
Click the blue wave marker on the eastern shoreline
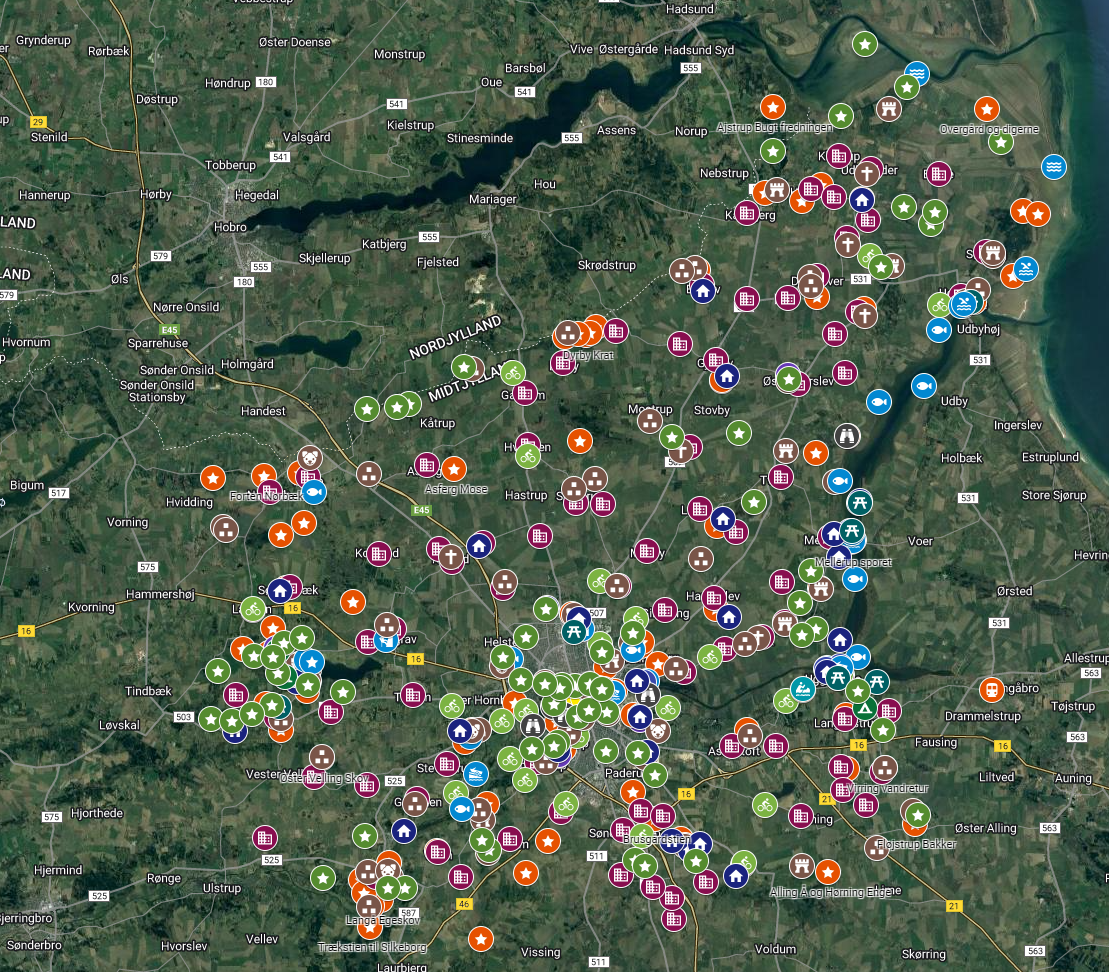click(x=1053, y=166)
